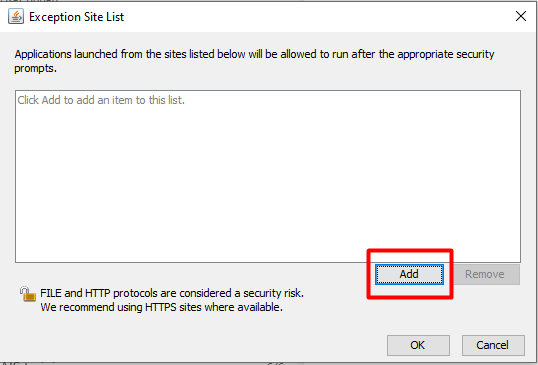Click the 'FILE and HTTP protocols' warning line
The height and width of the screenshot is (365, 538).
coord(172,293)
